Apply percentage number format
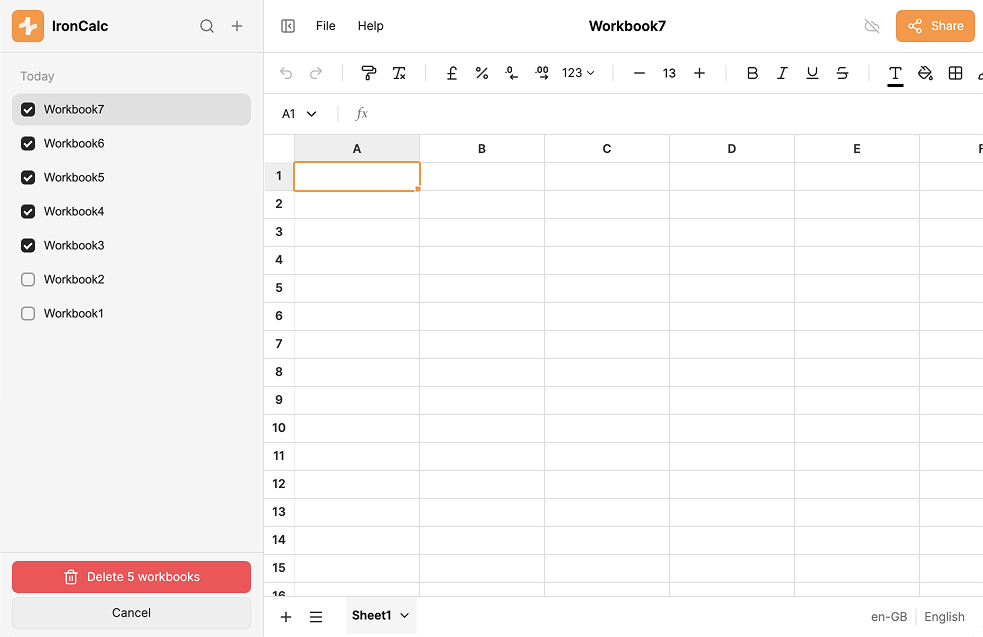 (481, 73)
